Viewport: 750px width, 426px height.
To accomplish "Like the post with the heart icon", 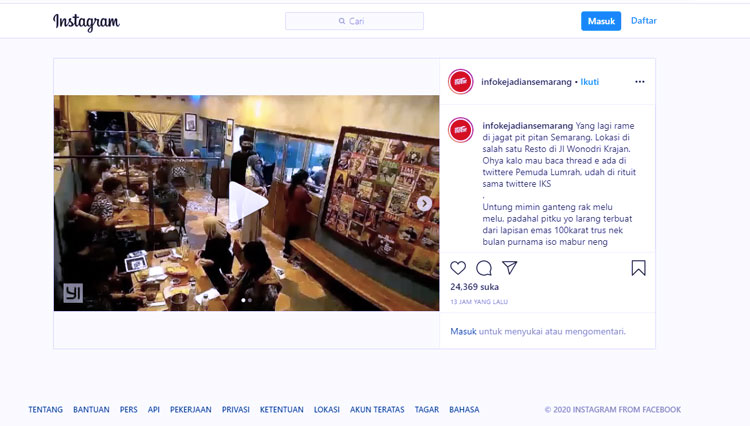I will [458, 268].
